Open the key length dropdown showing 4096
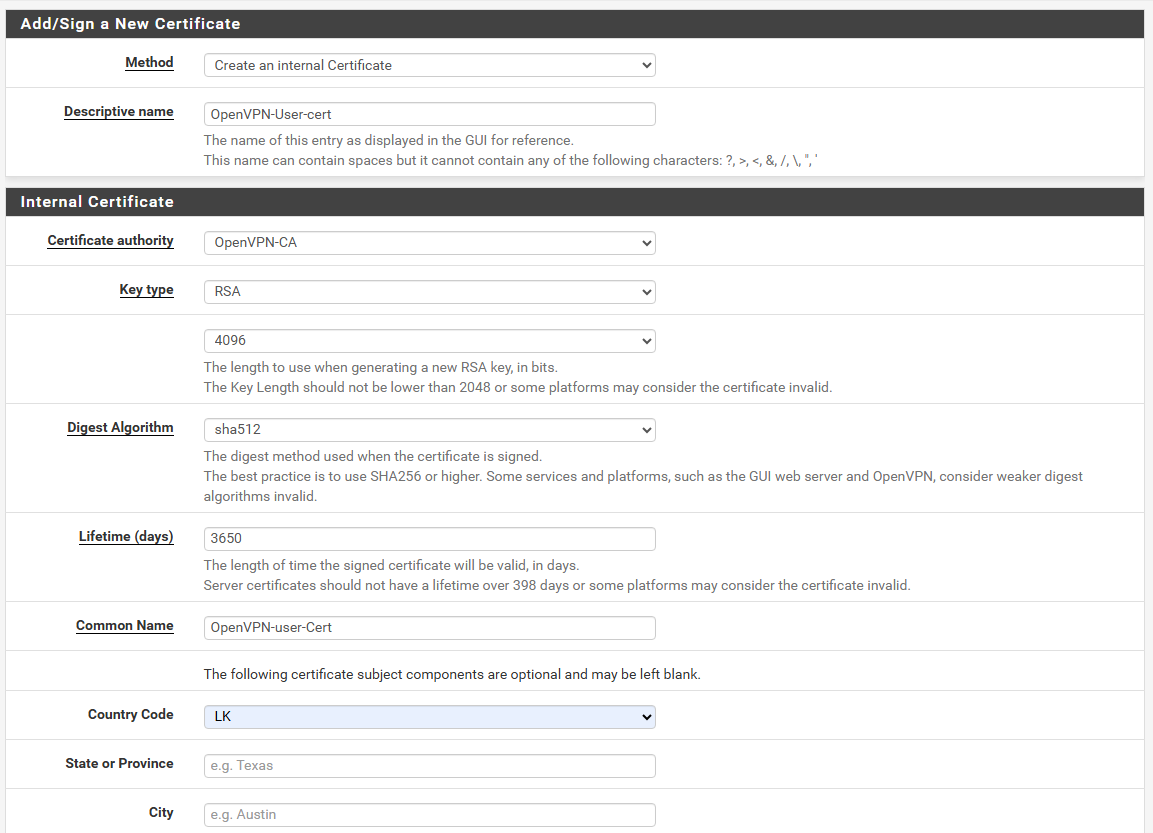This screenshot has height=833, width=1153. coord(429,340)
